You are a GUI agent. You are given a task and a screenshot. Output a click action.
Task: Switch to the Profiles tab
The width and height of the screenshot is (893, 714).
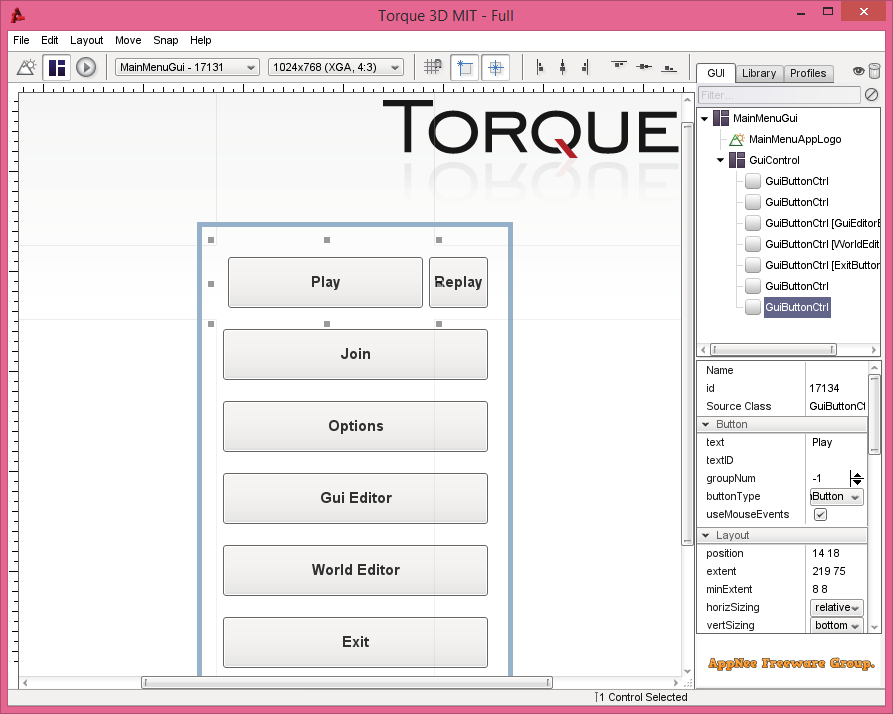pyautogui.click(x=808, y=73)
